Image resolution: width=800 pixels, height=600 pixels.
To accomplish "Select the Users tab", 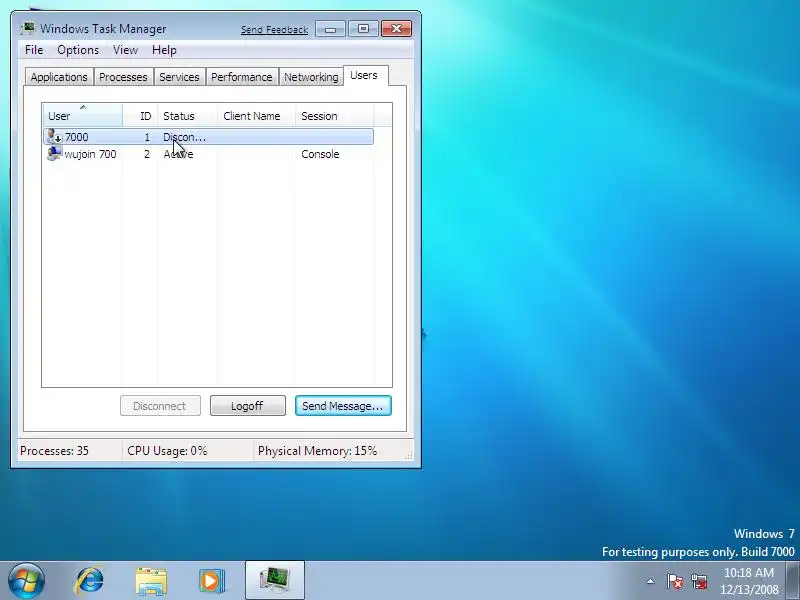I will [x=364, y=76].
